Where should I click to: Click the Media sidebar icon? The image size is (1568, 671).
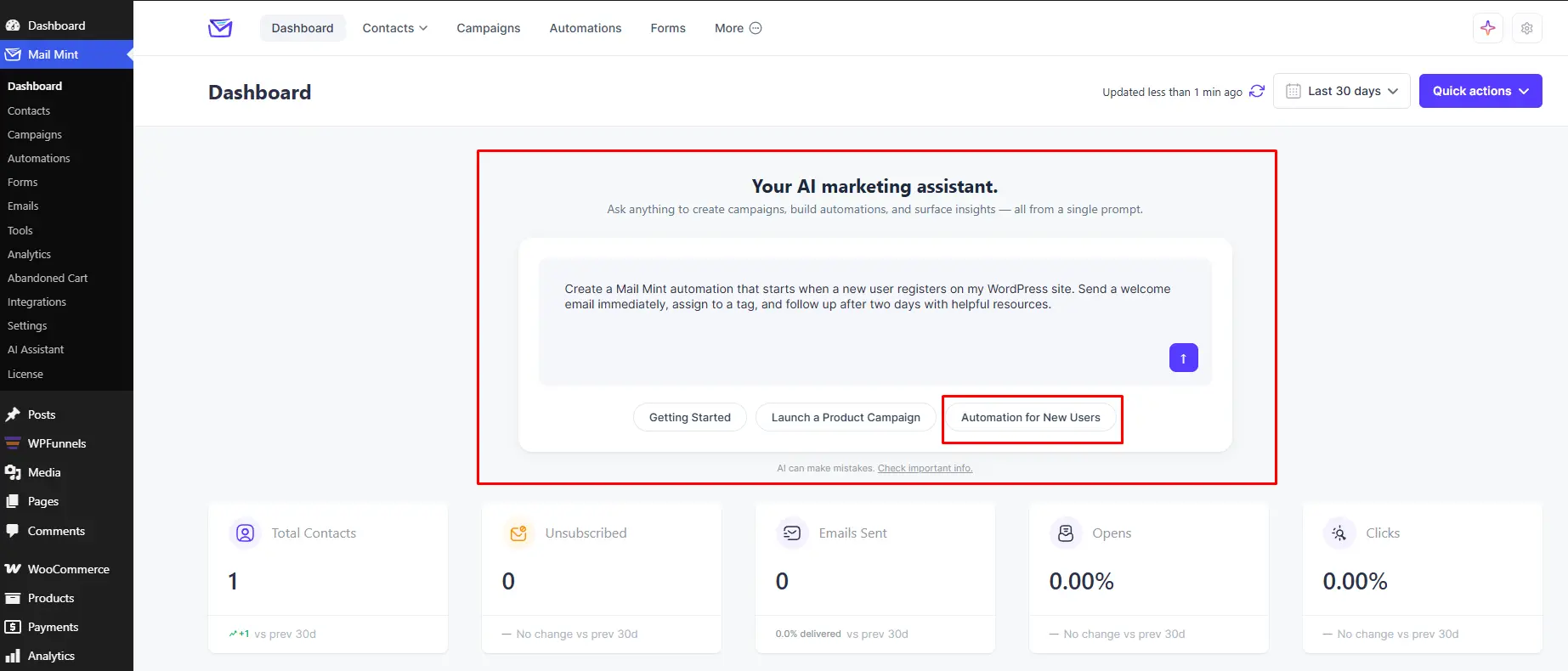(x=13, y=472)
